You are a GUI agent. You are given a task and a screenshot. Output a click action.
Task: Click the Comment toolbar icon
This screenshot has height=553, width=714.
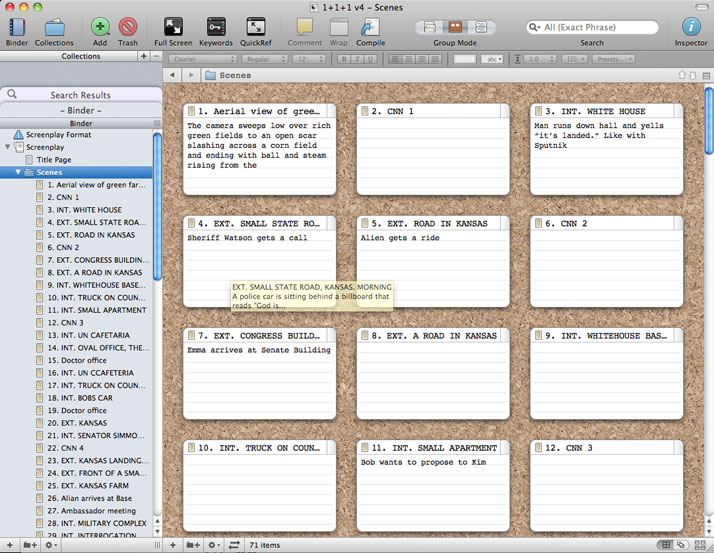point(305,27)
